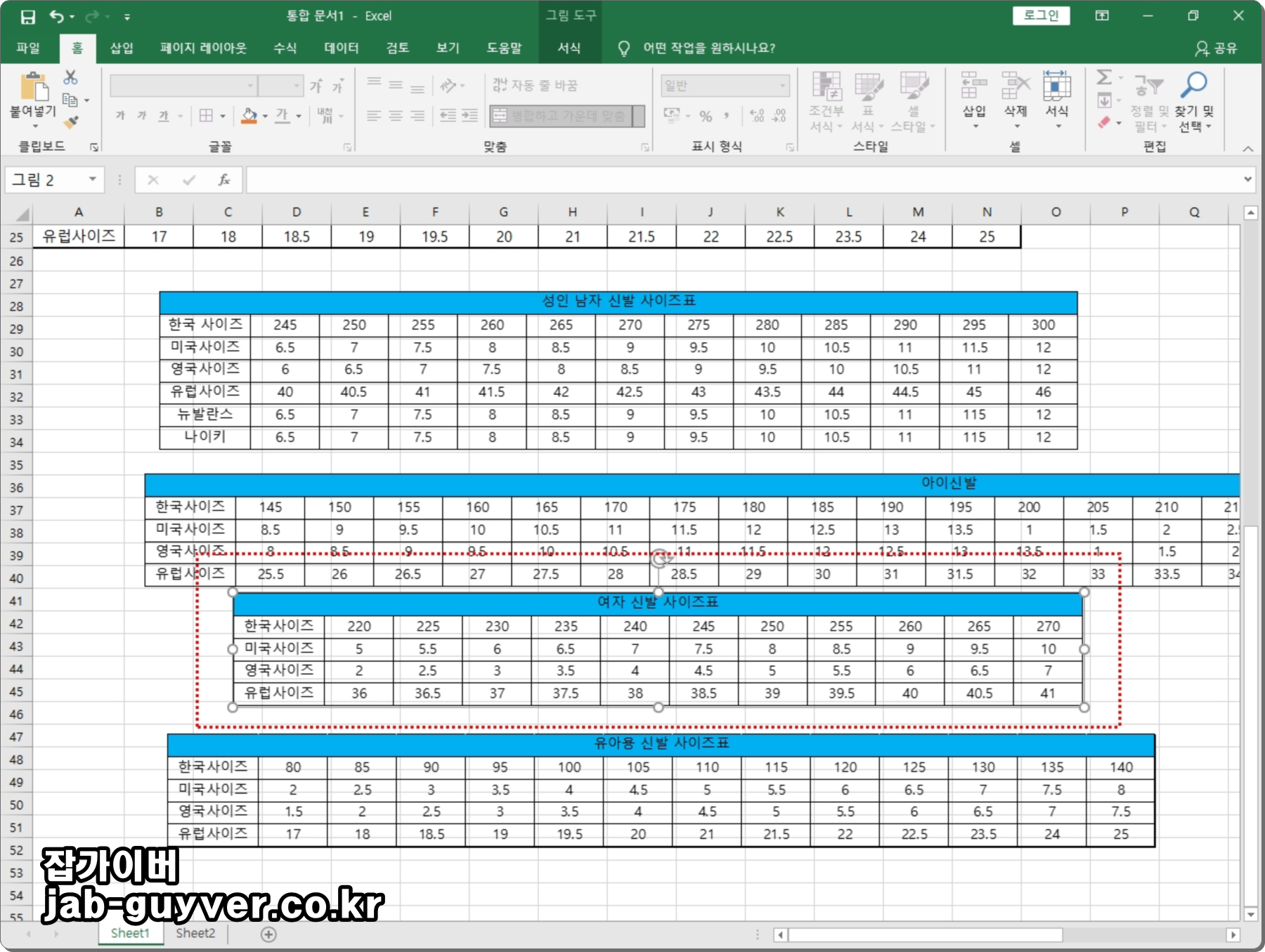The width and height of the screenshot is (1265, 952).
Task: Click the select-all corner triangle
Action: [22, 214]
